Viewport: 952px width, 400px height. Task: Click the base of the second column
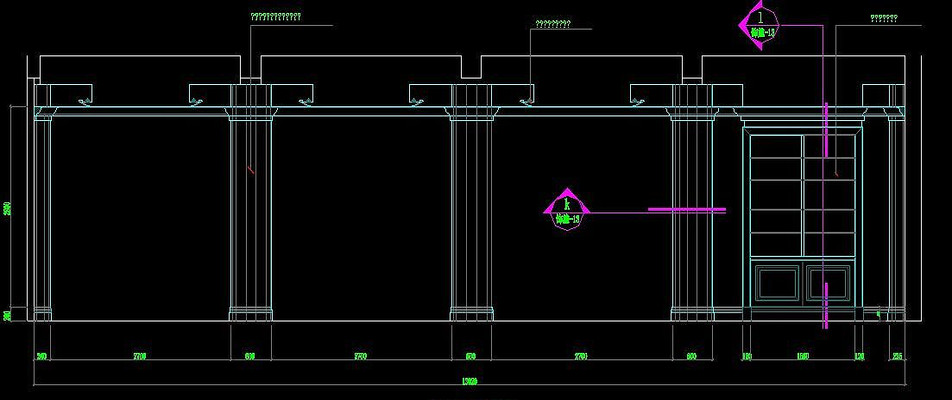click(251, 314)
